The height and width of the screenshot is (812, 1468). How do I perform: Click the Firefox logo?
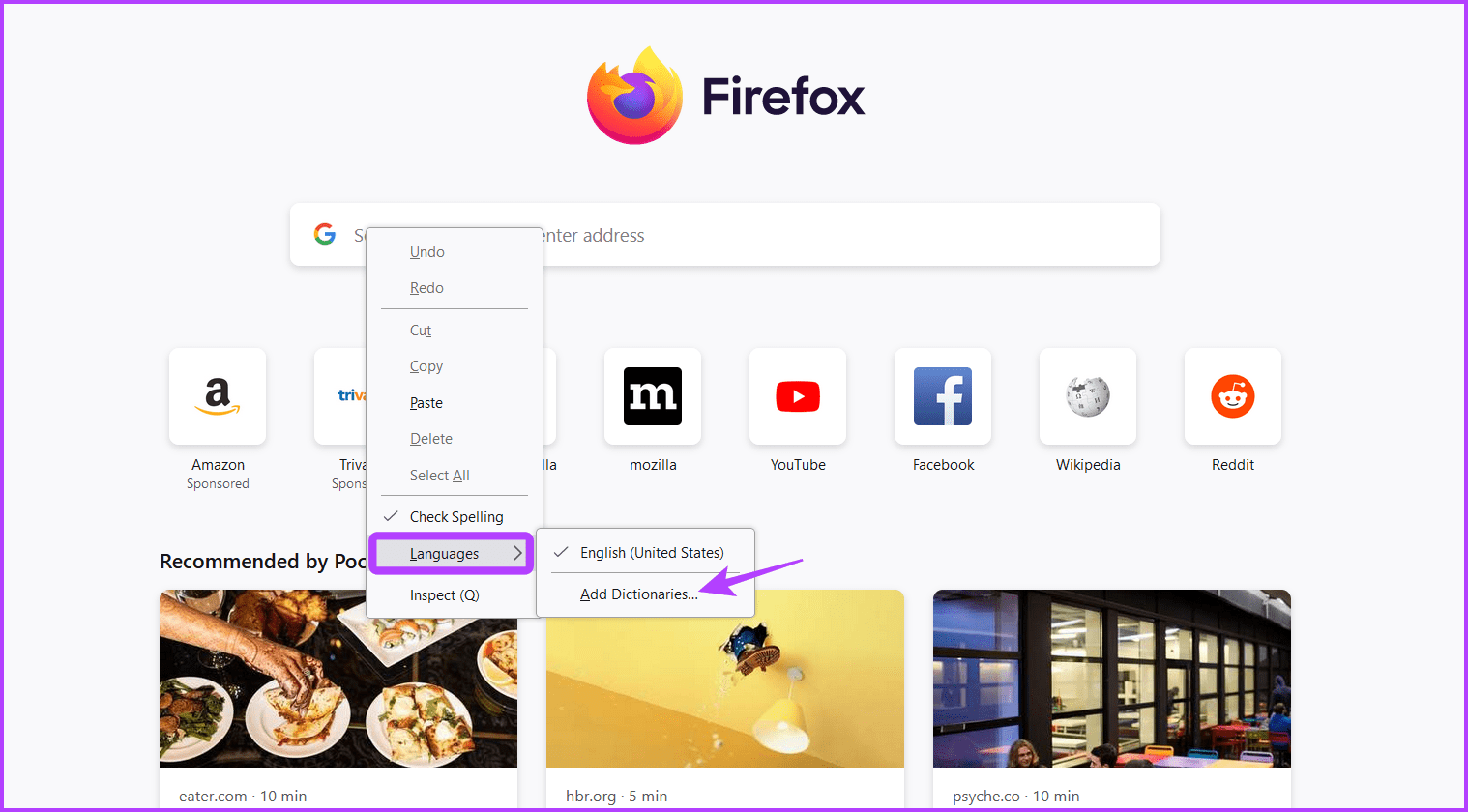tap(635, 96)
